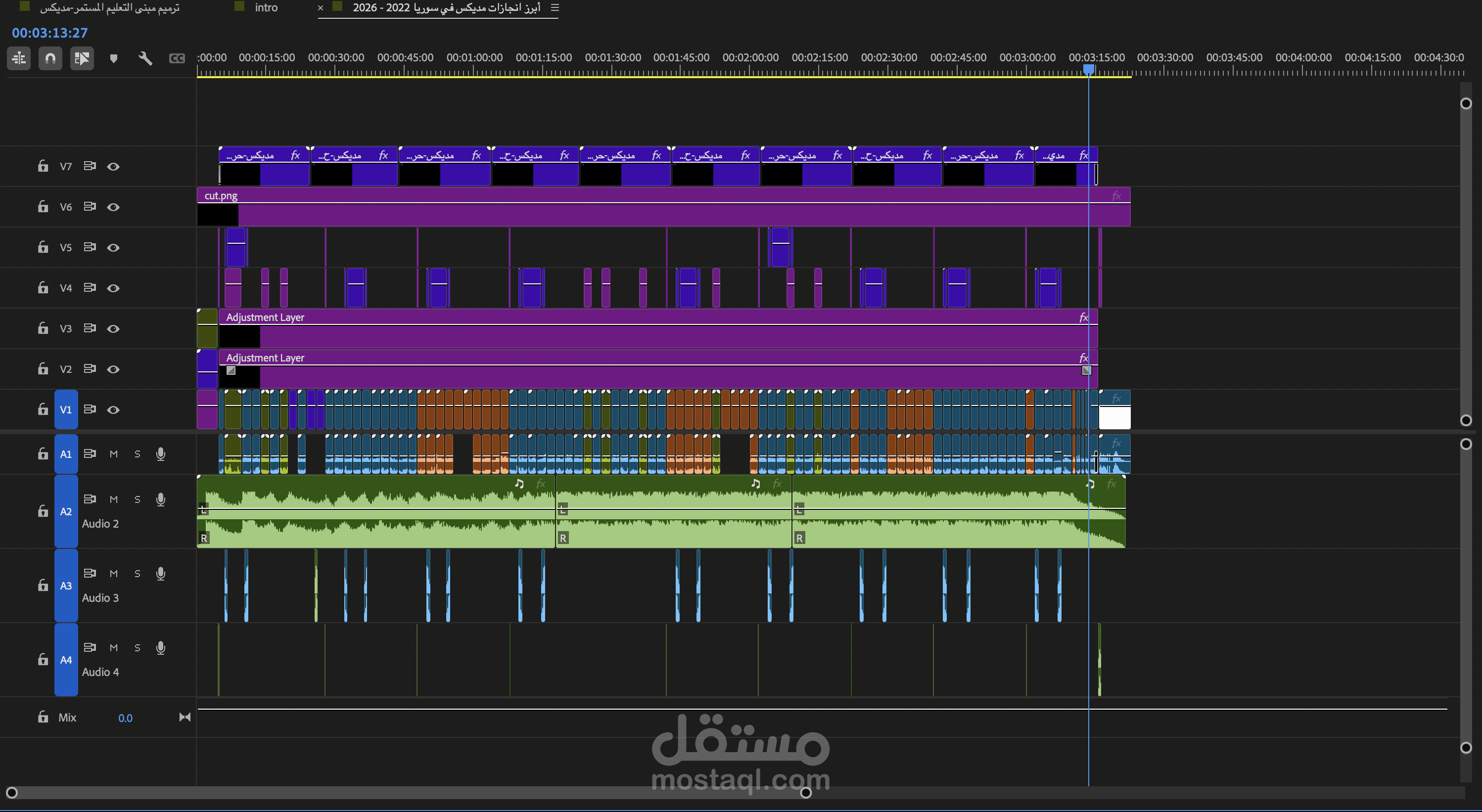
Task: Toggle sync lock on track V4
Action: pos(90,287)
